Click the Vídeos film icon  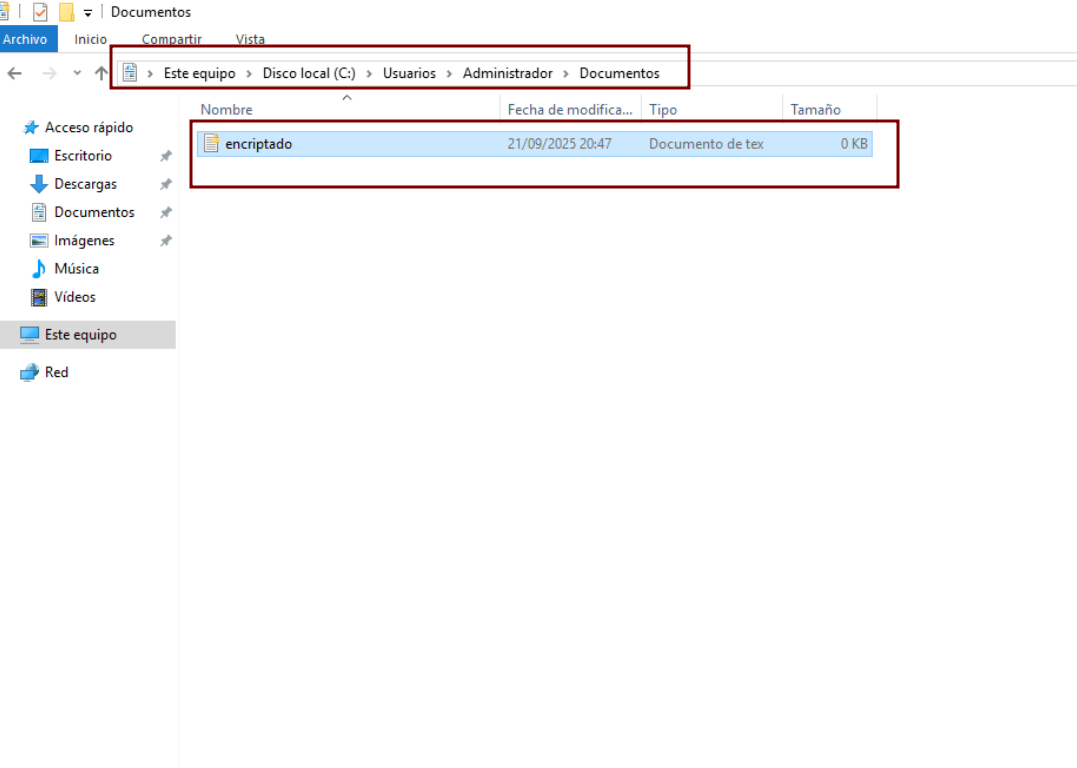coord(39,297)
